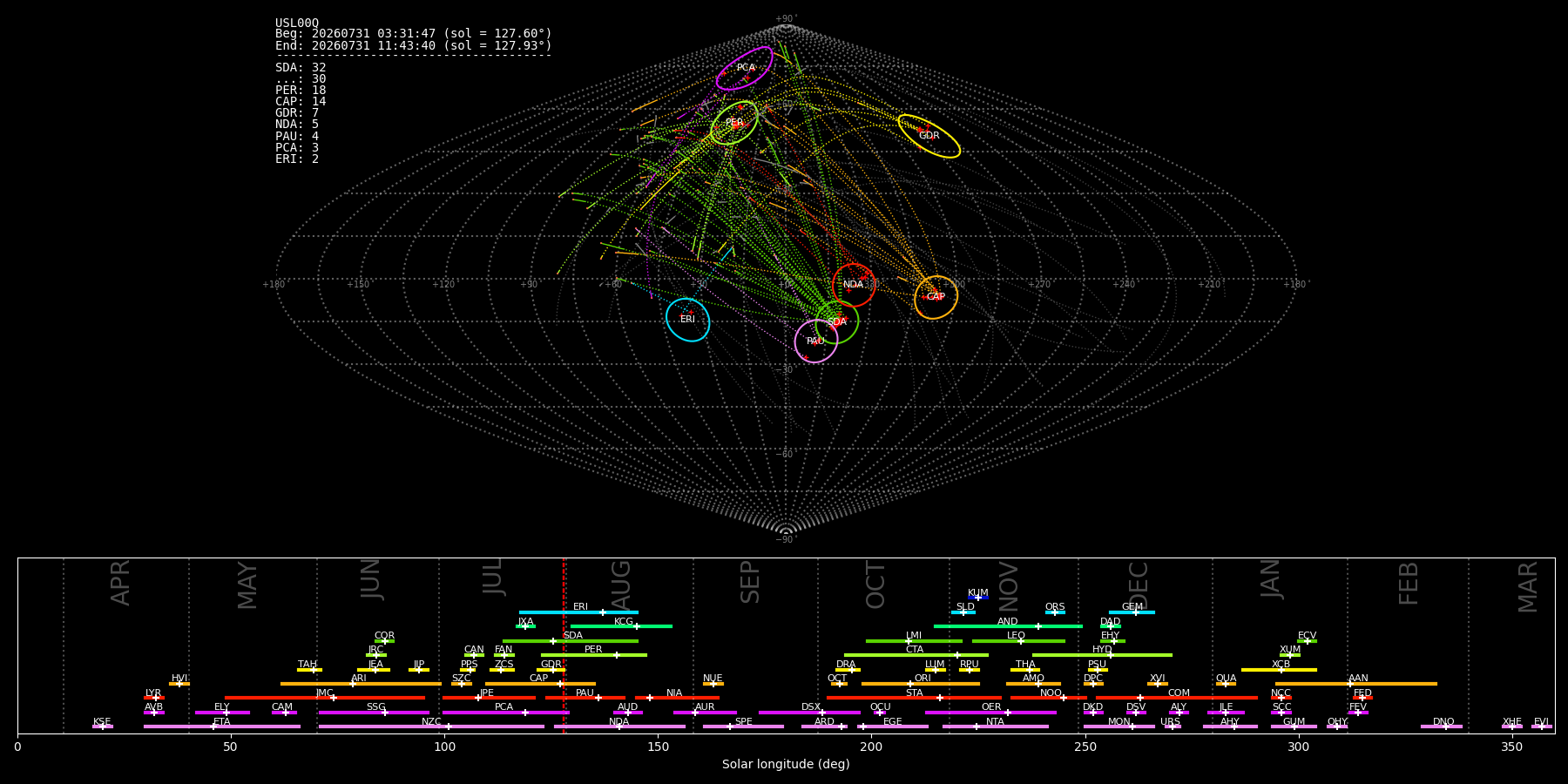1568x784 pixels.
Task: Click the ORS shower bar in the timeline
Action: coord(1055,612)
